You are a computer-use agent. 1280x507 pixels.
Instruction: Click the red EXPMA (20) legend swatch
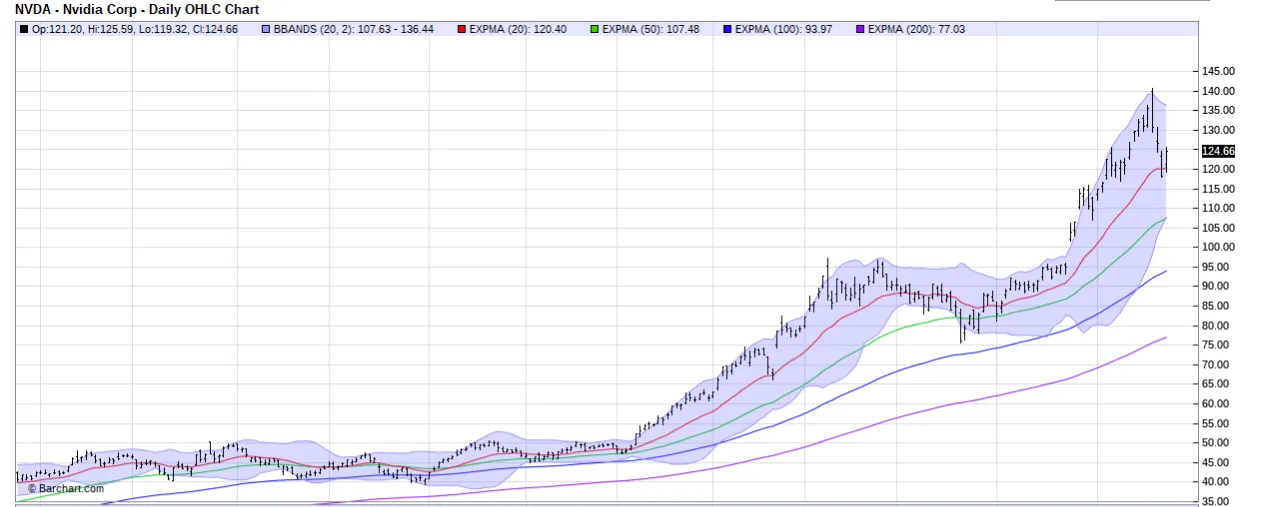(461, 29)
